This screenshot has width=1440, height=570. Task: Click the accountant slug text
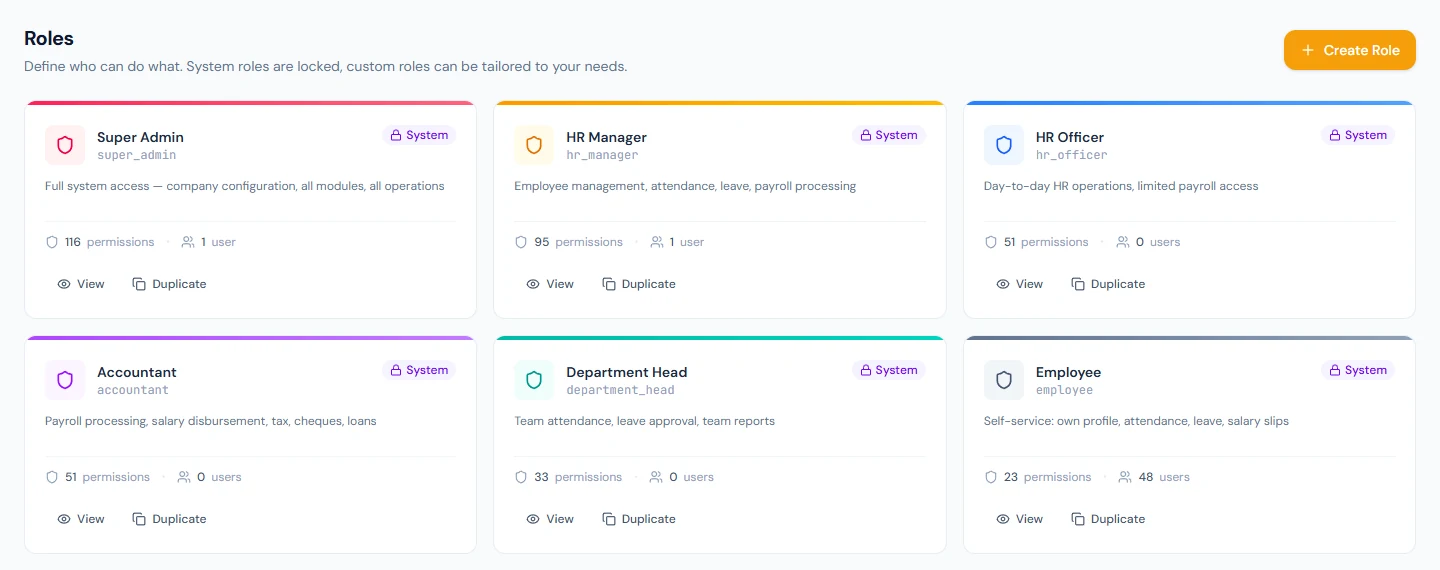pos(133,391)
